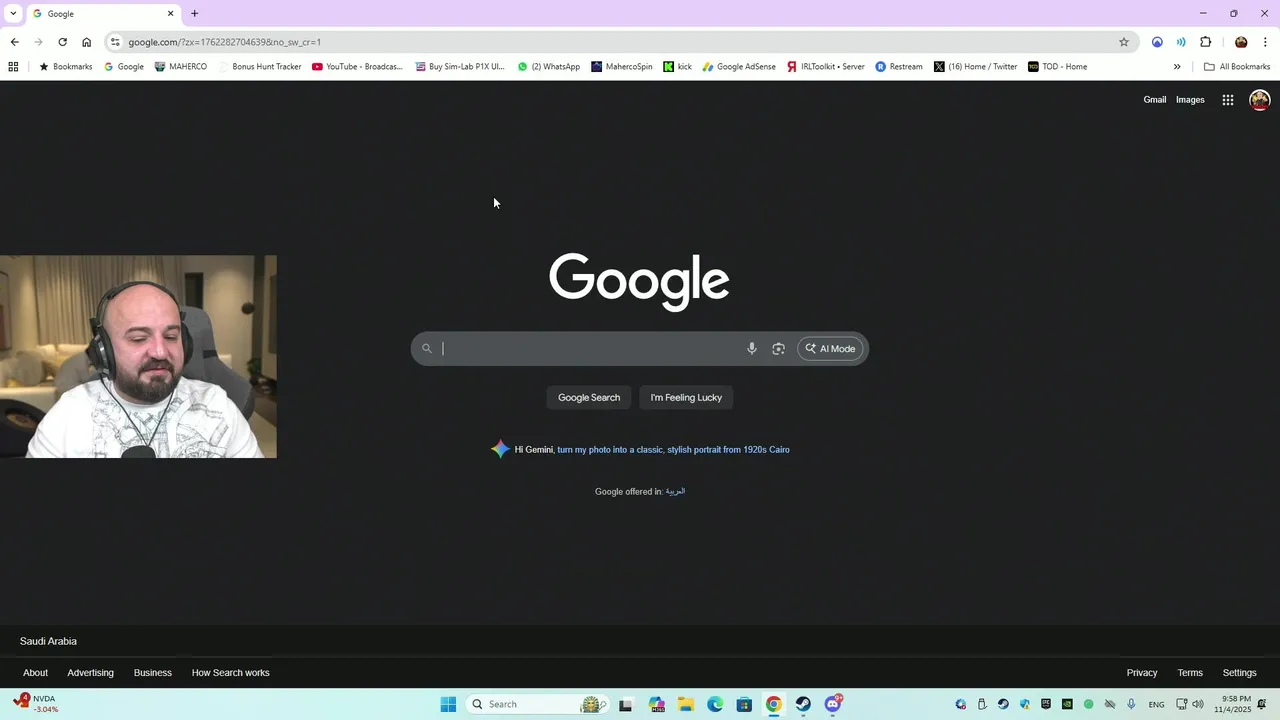Click I'm Feeling Lucky button
The image size is (1280, 720).
(686, 398)
